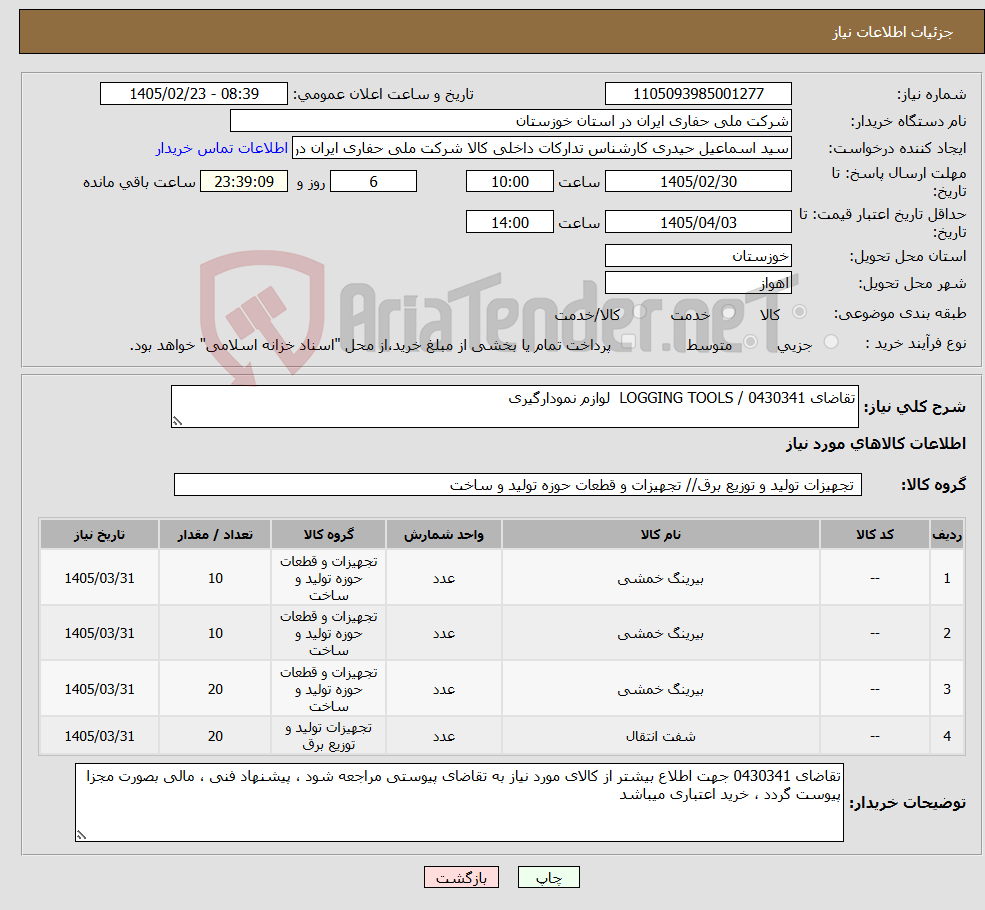Click the goods group field
The image size is (985, 910).
pyautogui.click(x=518, y=484)
